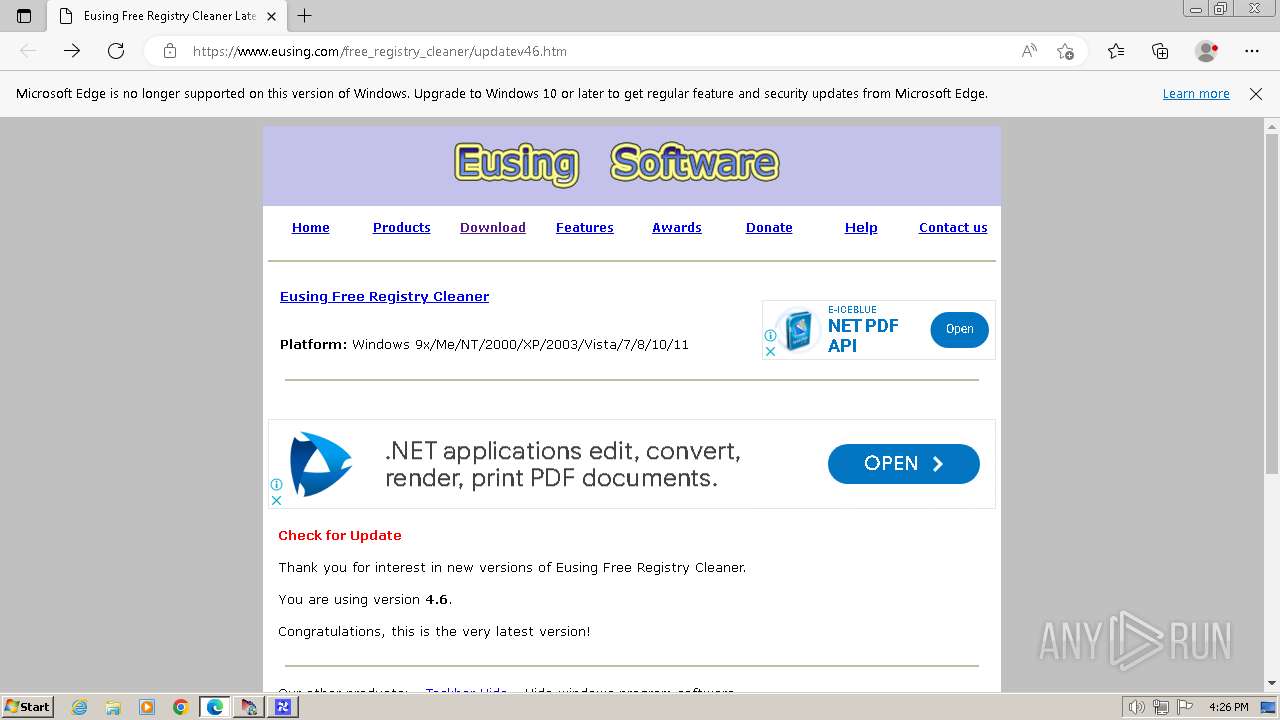Click the profile avatar icon

click(x=1206, y=51)
